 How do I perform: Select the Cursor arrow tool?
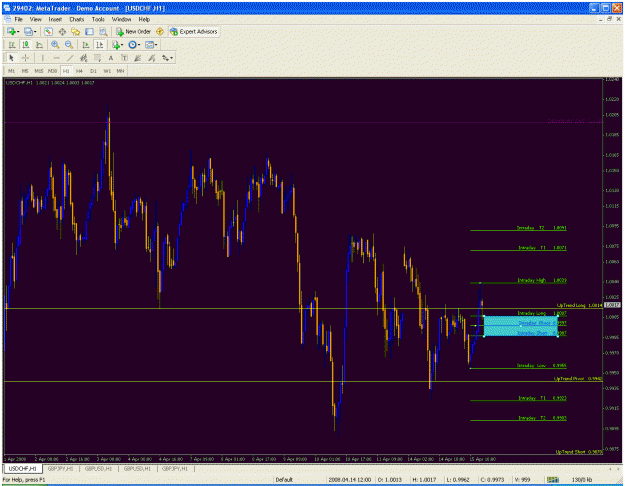11,58
